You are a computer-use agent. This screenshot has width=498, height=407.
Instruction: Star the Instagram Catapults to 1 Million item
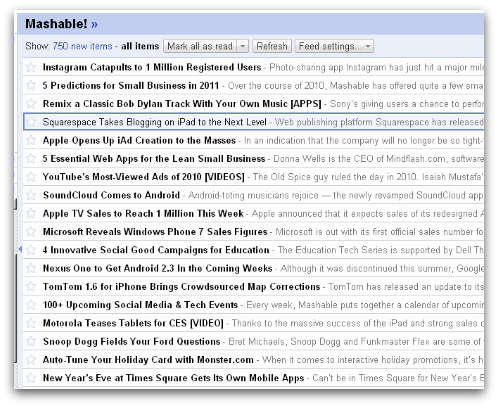coord(31,67)
